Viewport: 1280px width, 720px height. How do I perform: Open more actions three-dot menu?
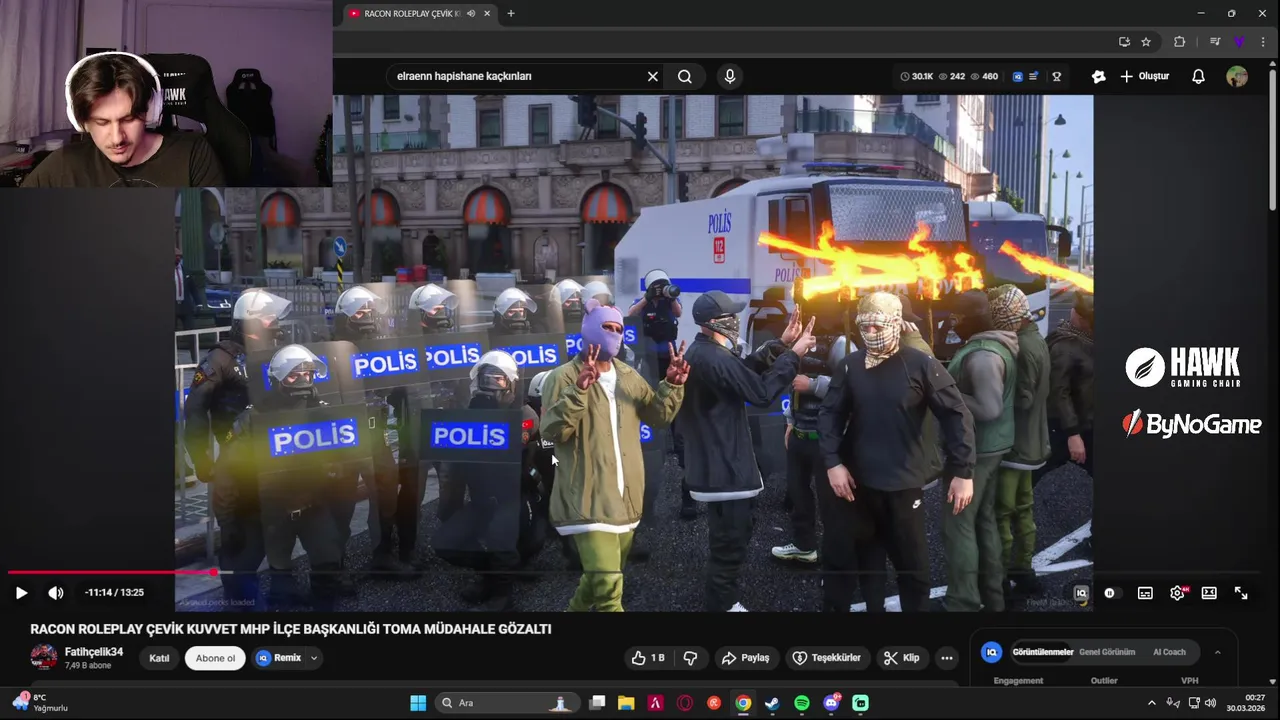[x=947, y=658]
